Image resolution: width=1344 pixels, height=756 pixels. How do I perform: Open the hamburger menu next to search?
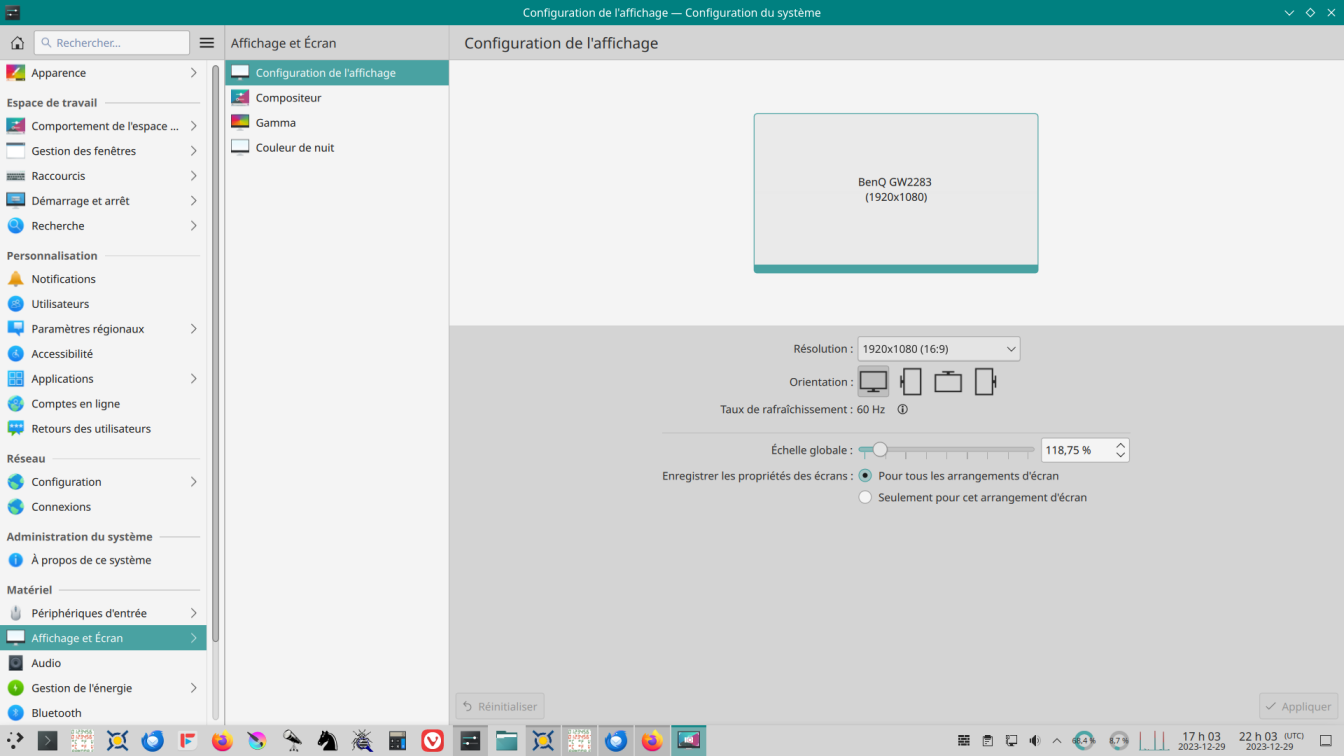point(207,42)
